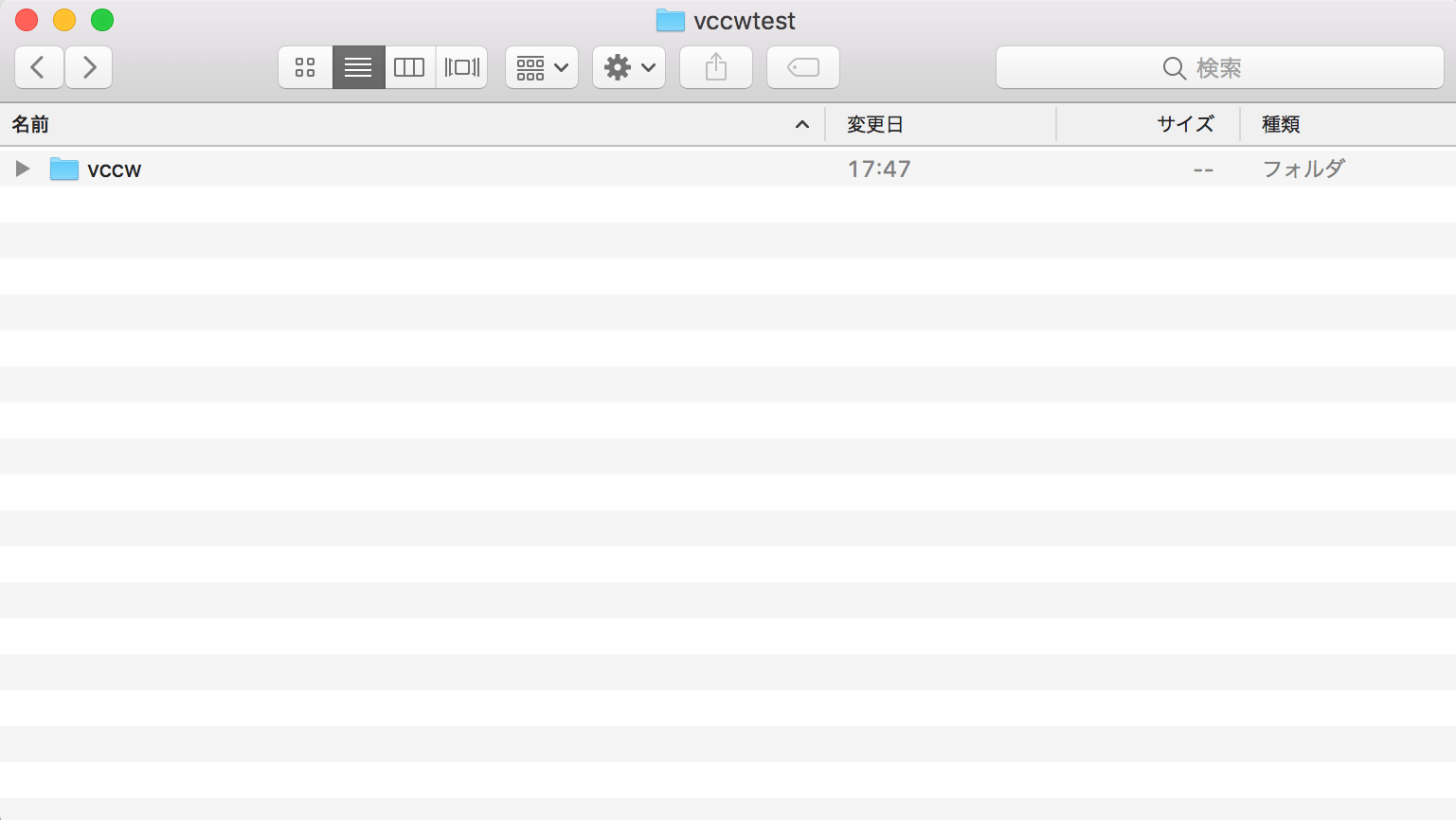Click the edit tags button
The width and height of the screenshot is (1456, 820).
tap(803, 67)
